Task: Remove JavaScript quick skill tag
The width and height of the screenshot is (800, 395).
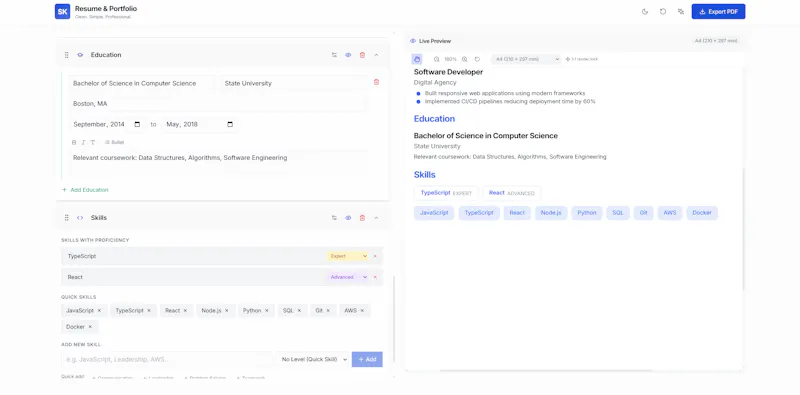Action: [99, 310]
